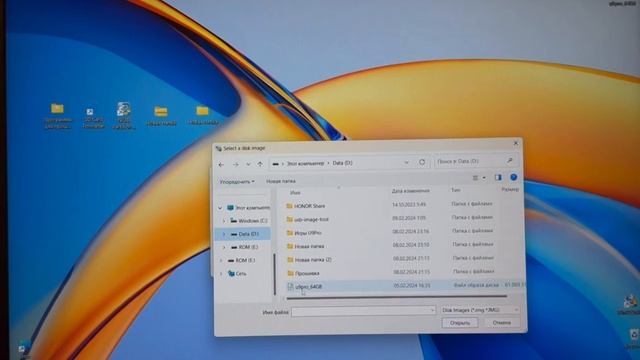640x360 pixels.
Task: Click the Открыть button
Action: tap(460, 323)
